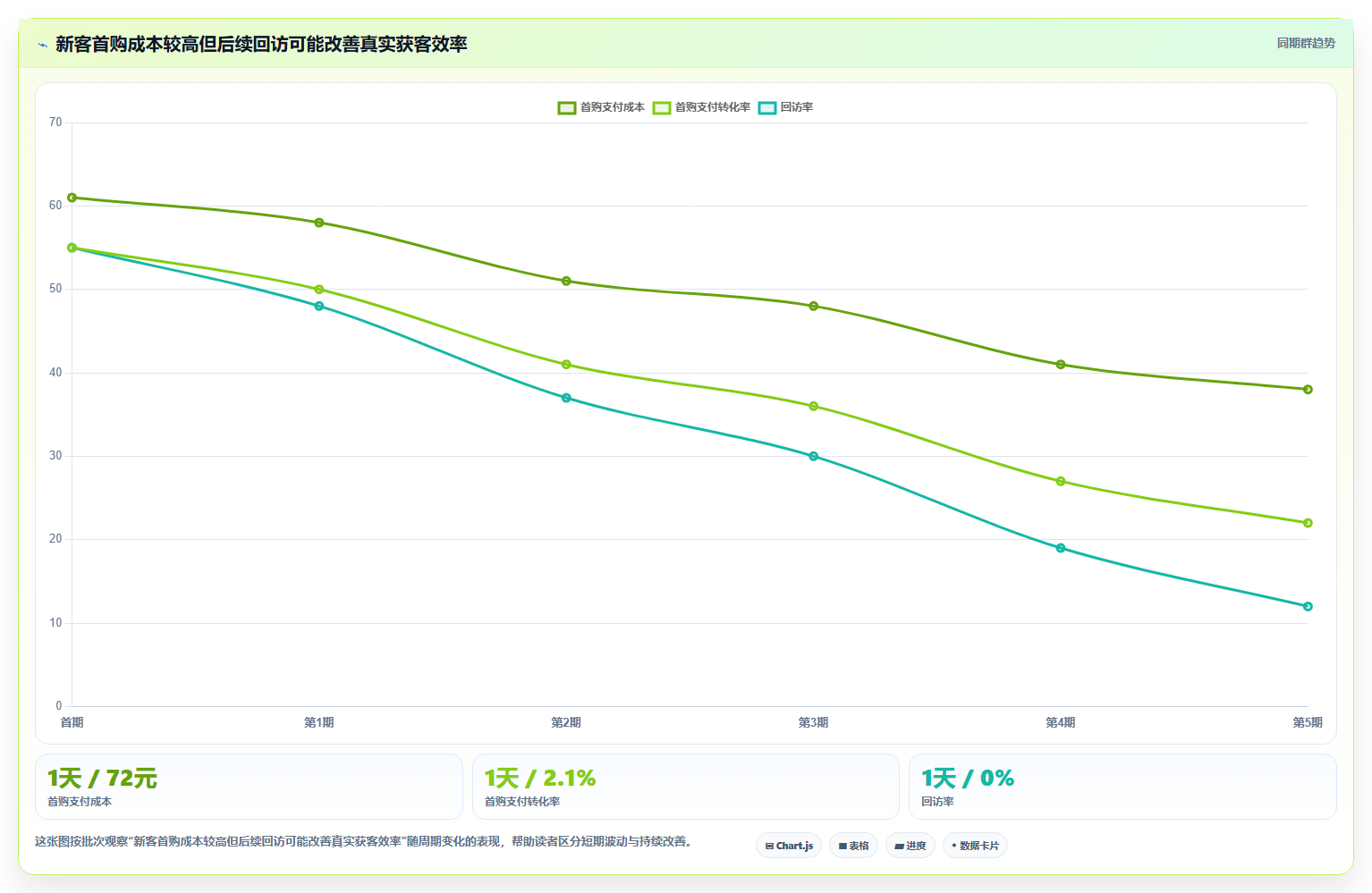Click the 首购支付转化率 data point at 第5期

click(1308, 523)
